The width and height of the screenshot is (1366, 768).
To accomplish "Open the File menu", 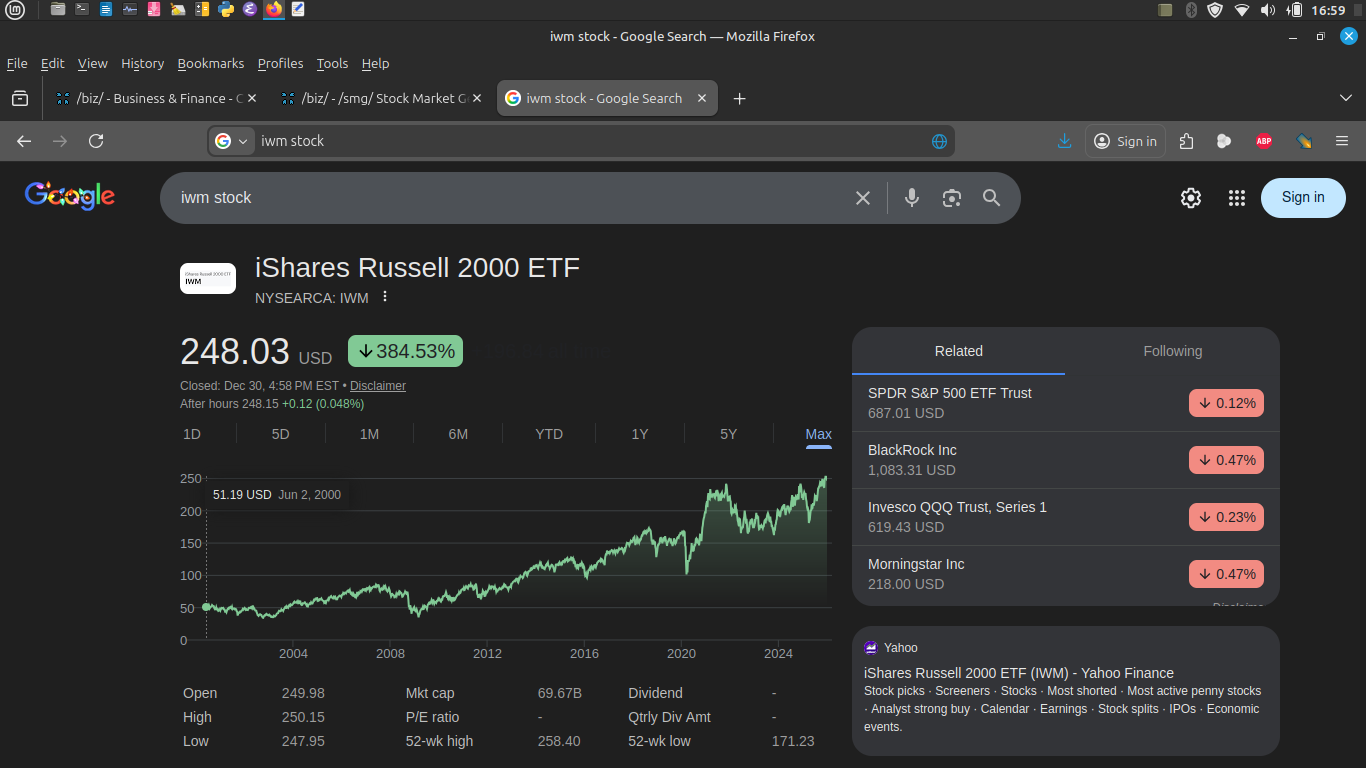I will point(17,63).
